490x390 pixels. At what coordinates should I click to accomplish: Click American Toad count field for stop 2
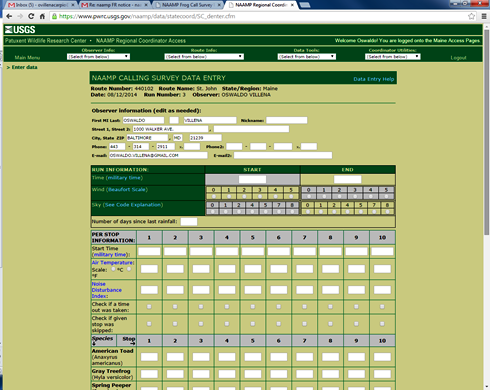(175, 357)
